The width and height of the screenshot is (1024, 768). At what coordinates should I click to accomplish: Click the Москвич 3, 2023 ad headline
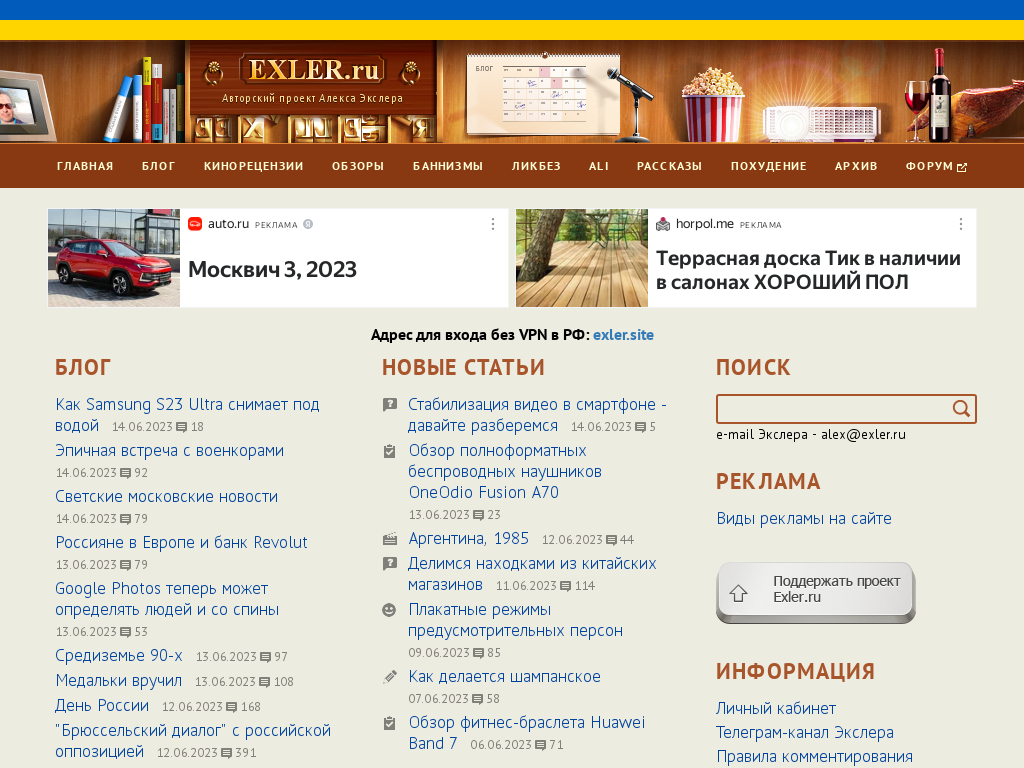tap(272, 270)
